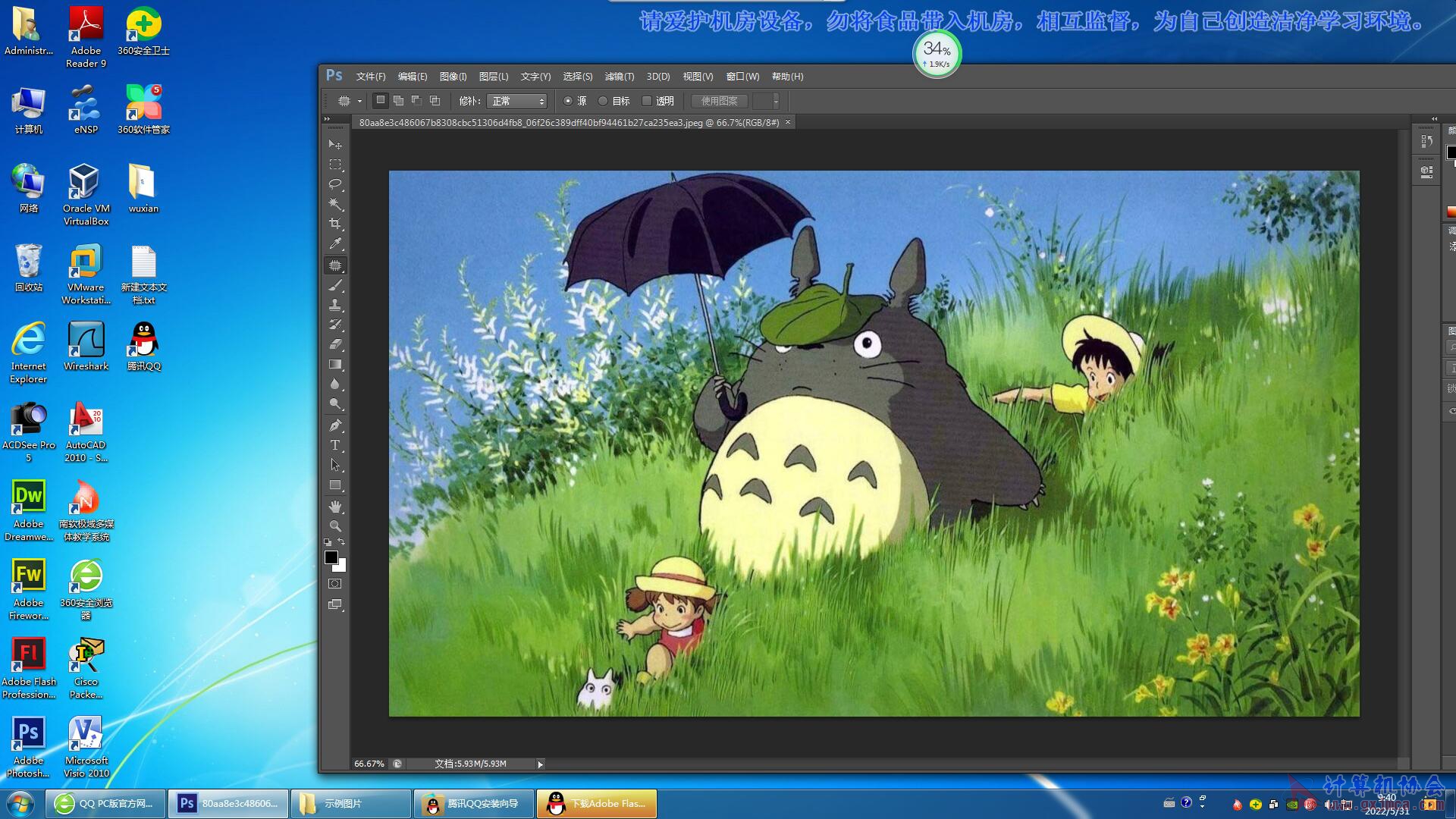Viewport: 1456px width, 819px height.
Task: Change screen mode at toolbox bottom
Action: [335, 604]
